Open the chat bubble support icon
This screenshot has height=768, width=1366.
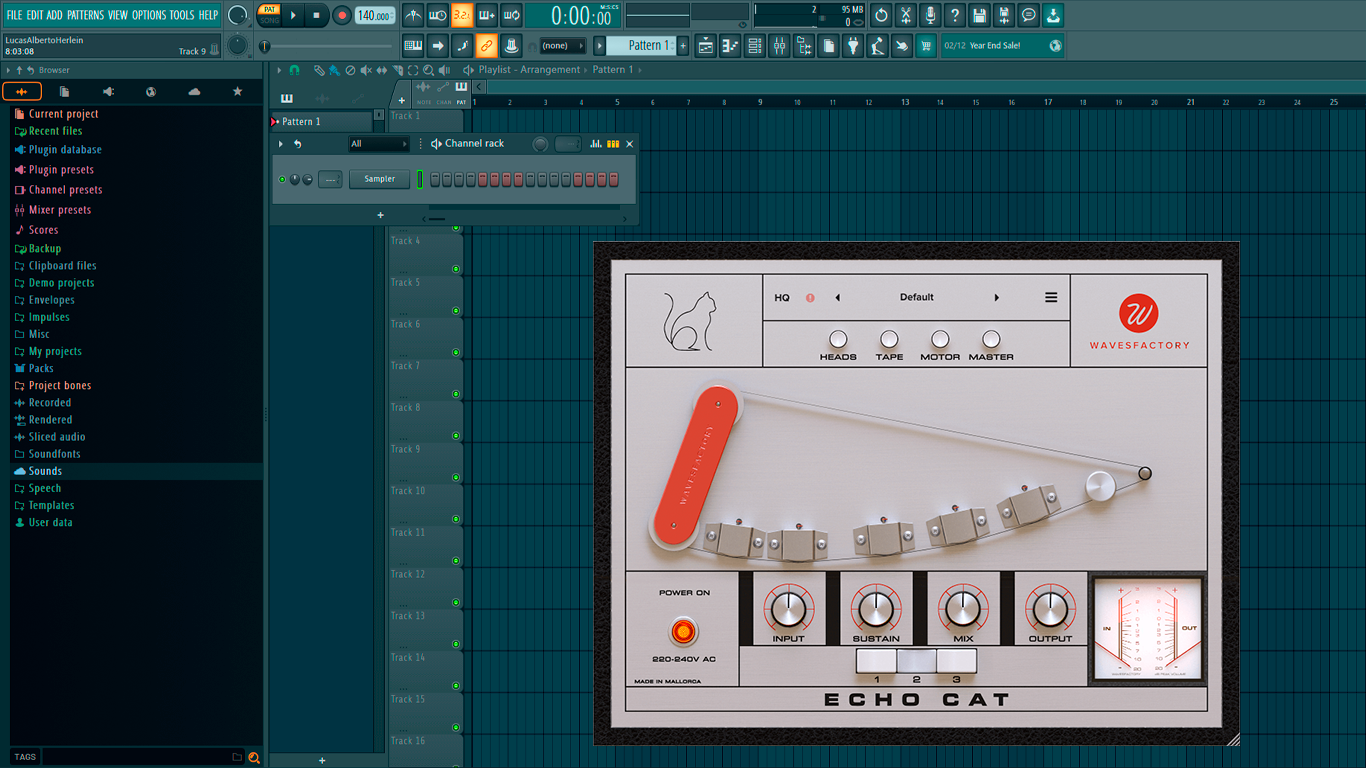[x=1028, y=15]
